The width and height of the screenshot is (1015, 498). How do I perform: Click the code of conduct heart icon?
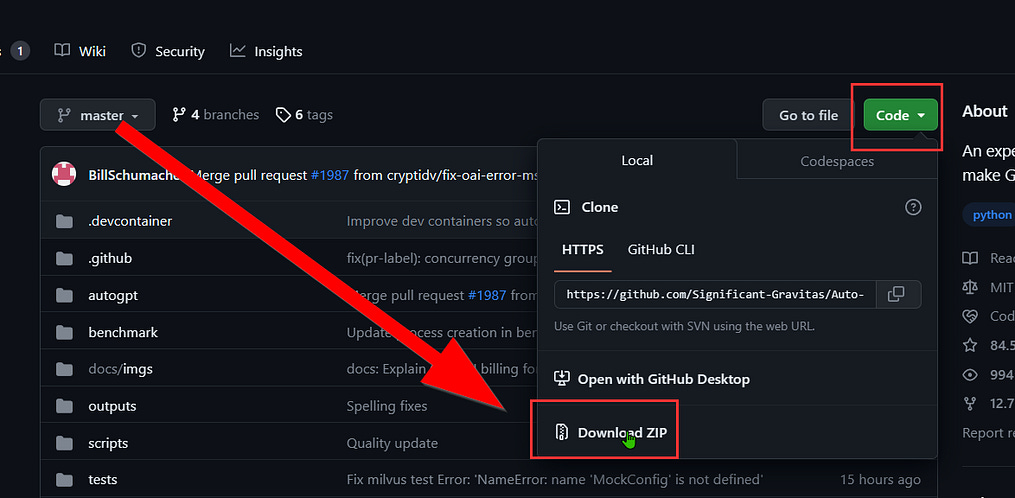(970, 317)
